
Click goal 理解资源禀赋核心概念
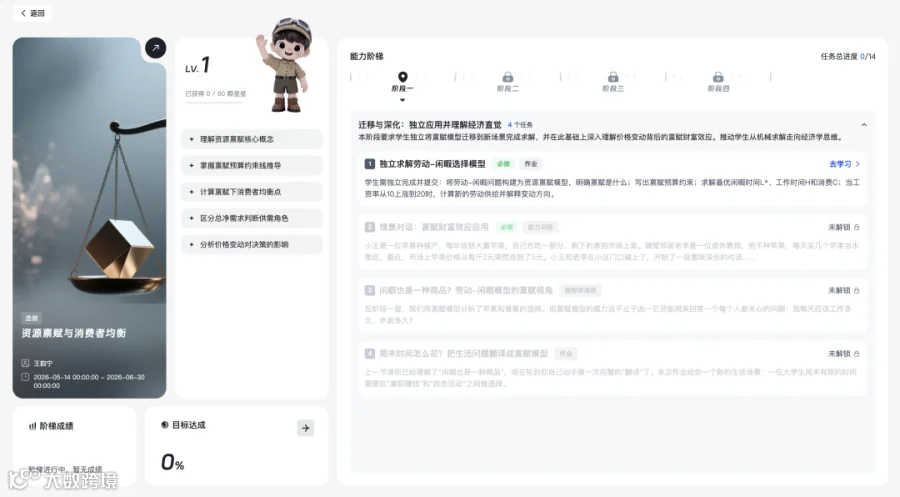[x=251, y=139]
